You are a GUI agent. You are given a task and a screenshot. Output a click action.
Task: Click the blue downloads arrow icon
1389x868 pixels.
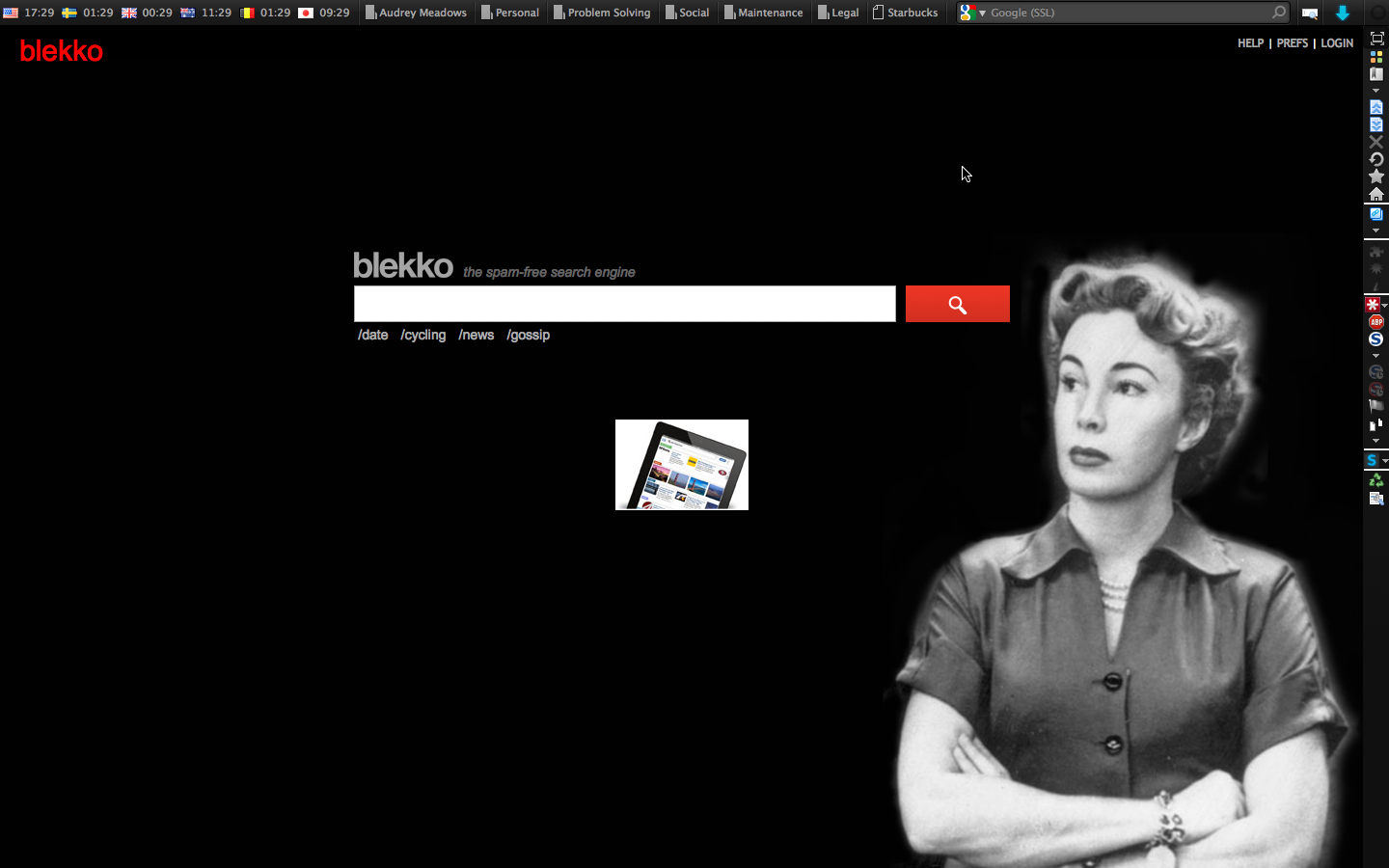pos(1343,13)
